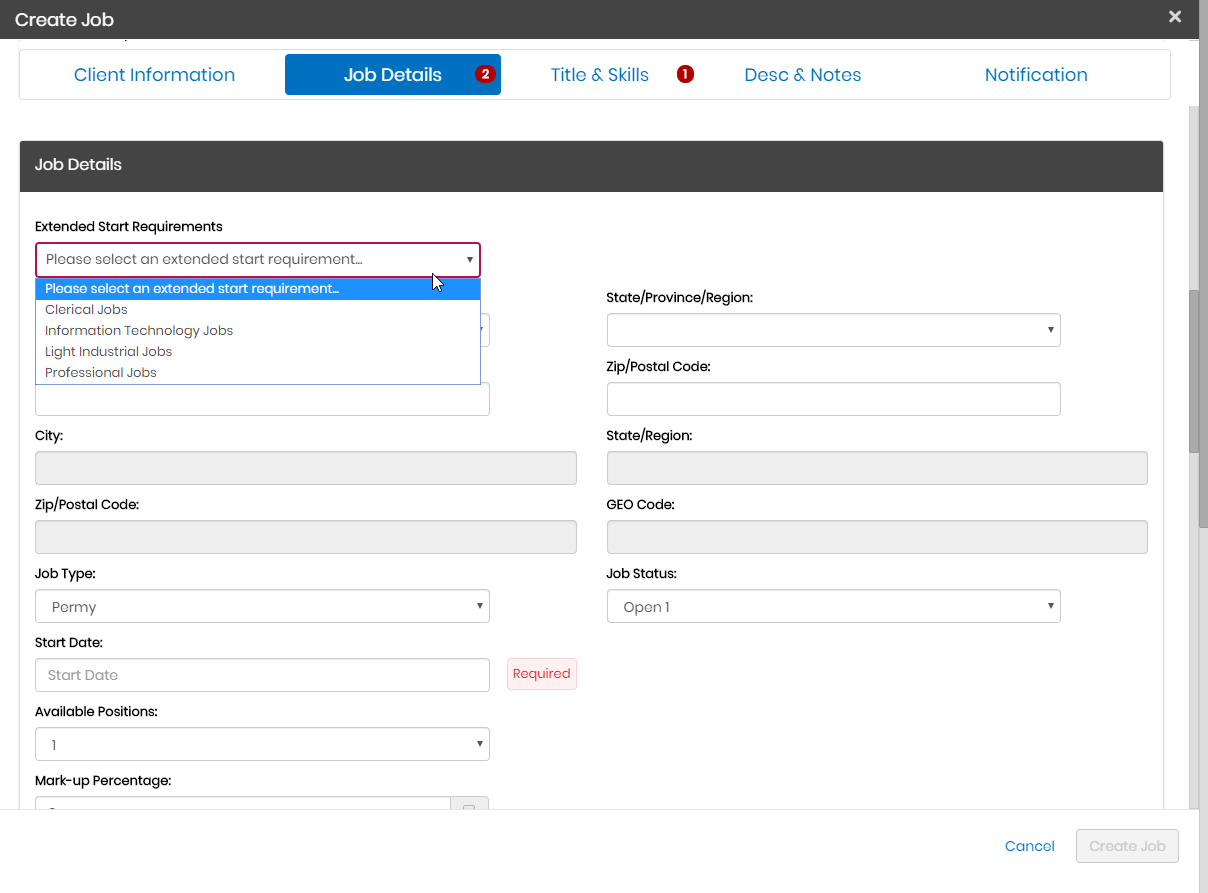The image size is (1208, 893).
Task: Choose Light Industrial Jobs option
Action: click(x=258, y=352)
